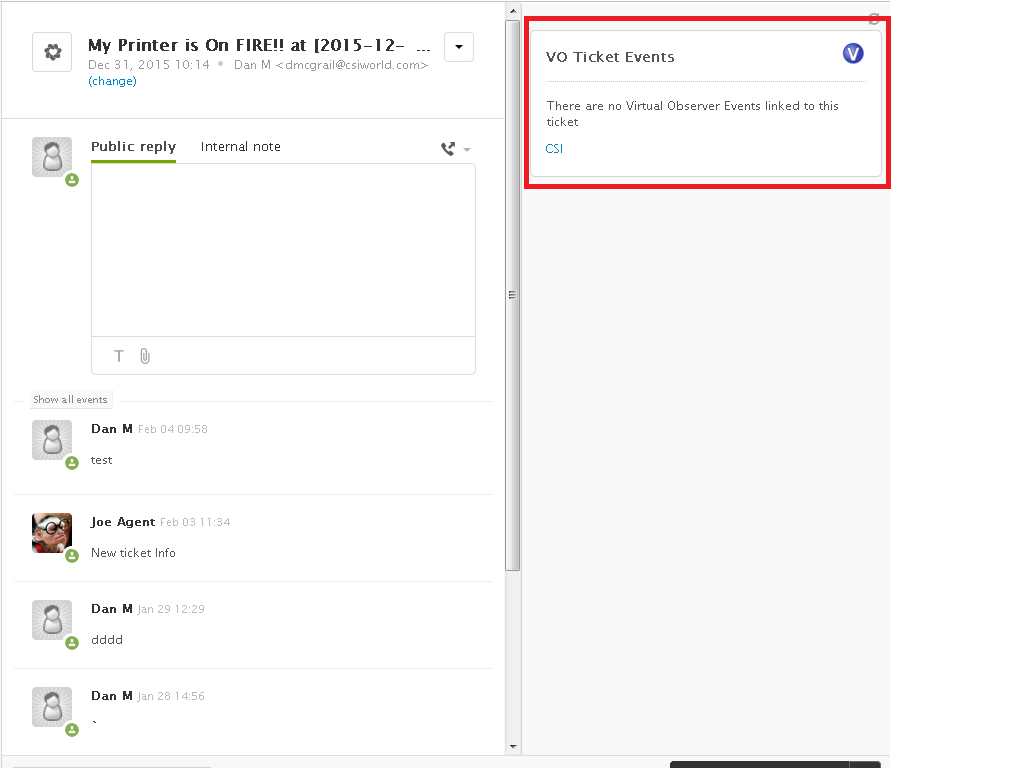Screen dimensions: 1024x768
Task: Expand the arrow next to phone icon
Action: pos(467,150)
